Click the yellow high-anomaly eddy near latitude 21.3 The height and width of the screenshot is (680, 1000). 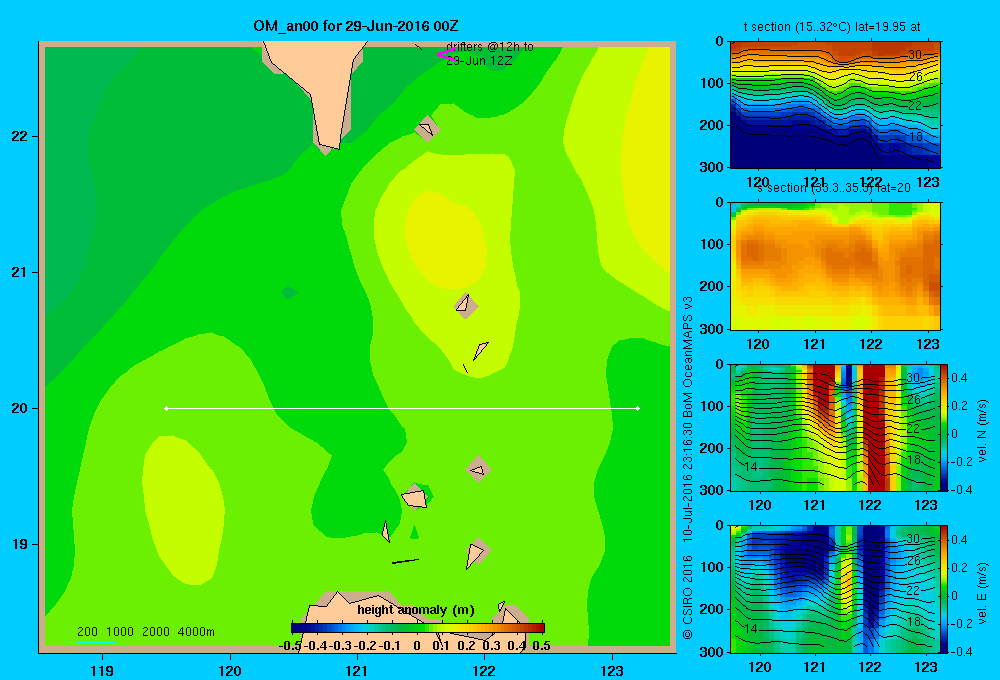pyautogui.click(x=446, y=239)
